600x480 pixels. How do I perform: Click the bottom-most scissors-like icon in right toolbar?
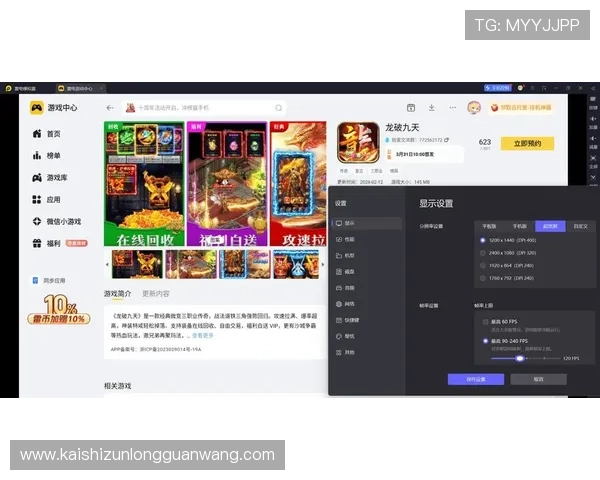[593, 177]
